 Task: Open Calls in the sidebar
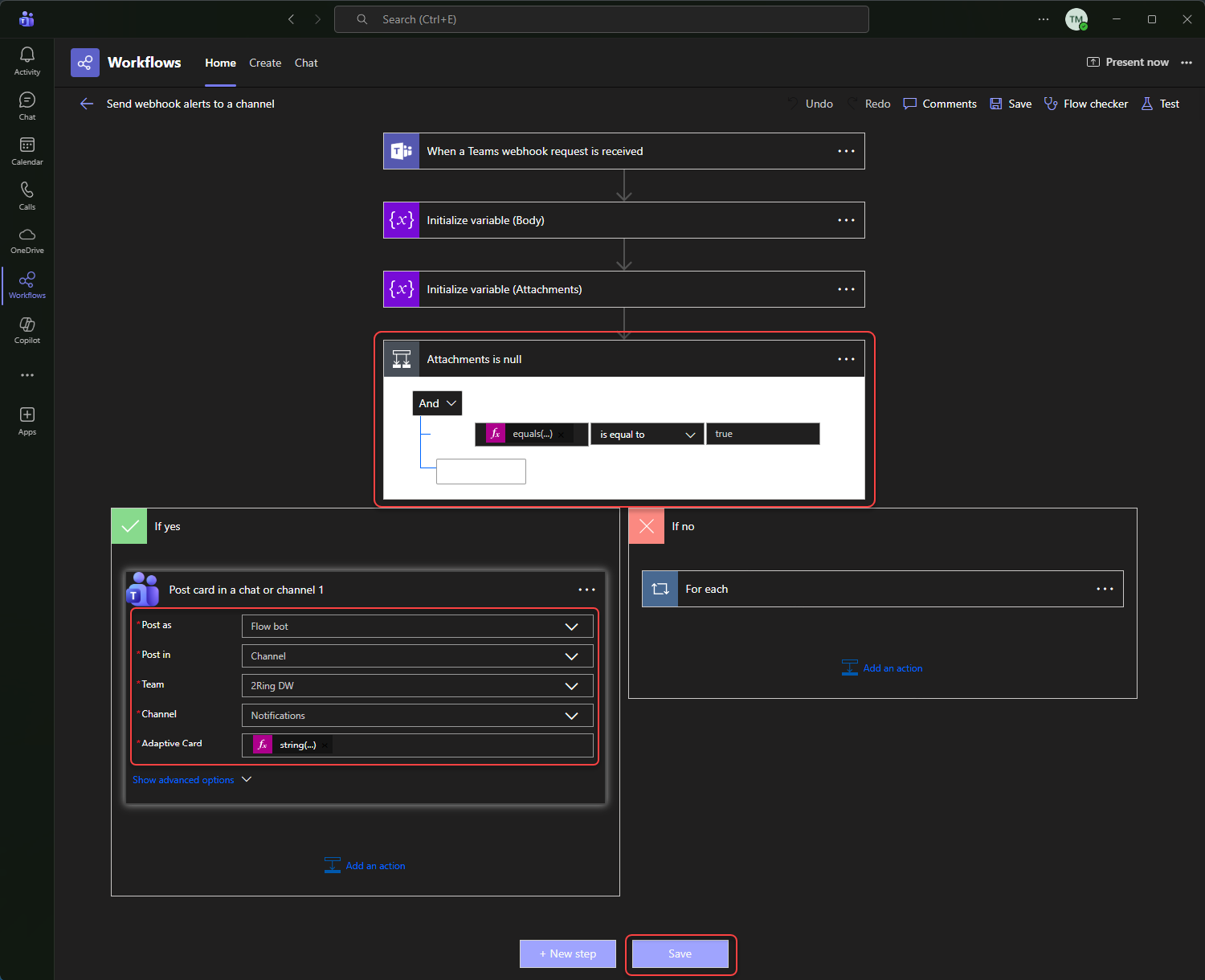27,196
